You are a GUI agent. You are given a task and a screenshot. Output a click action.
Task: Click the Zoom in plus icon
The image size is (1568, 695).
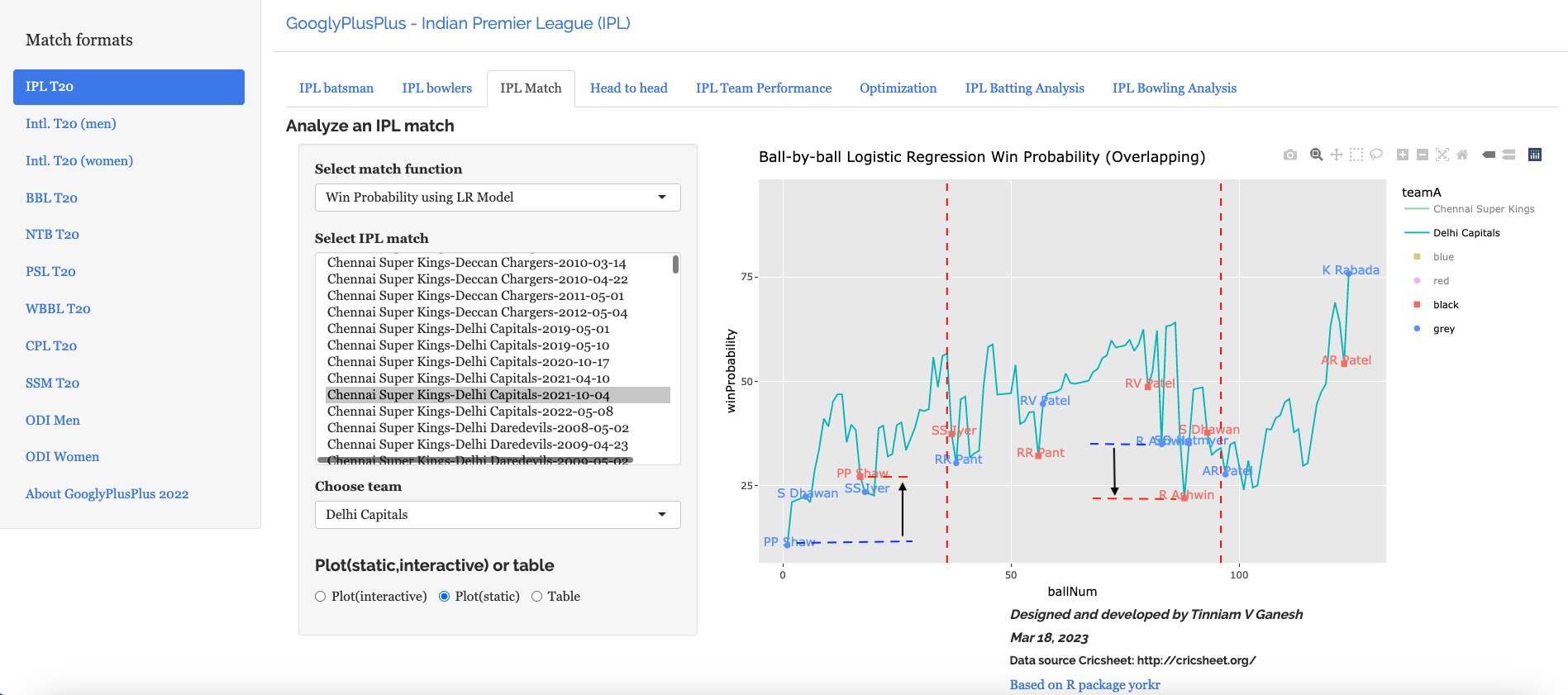click(x=1403, y=155)
